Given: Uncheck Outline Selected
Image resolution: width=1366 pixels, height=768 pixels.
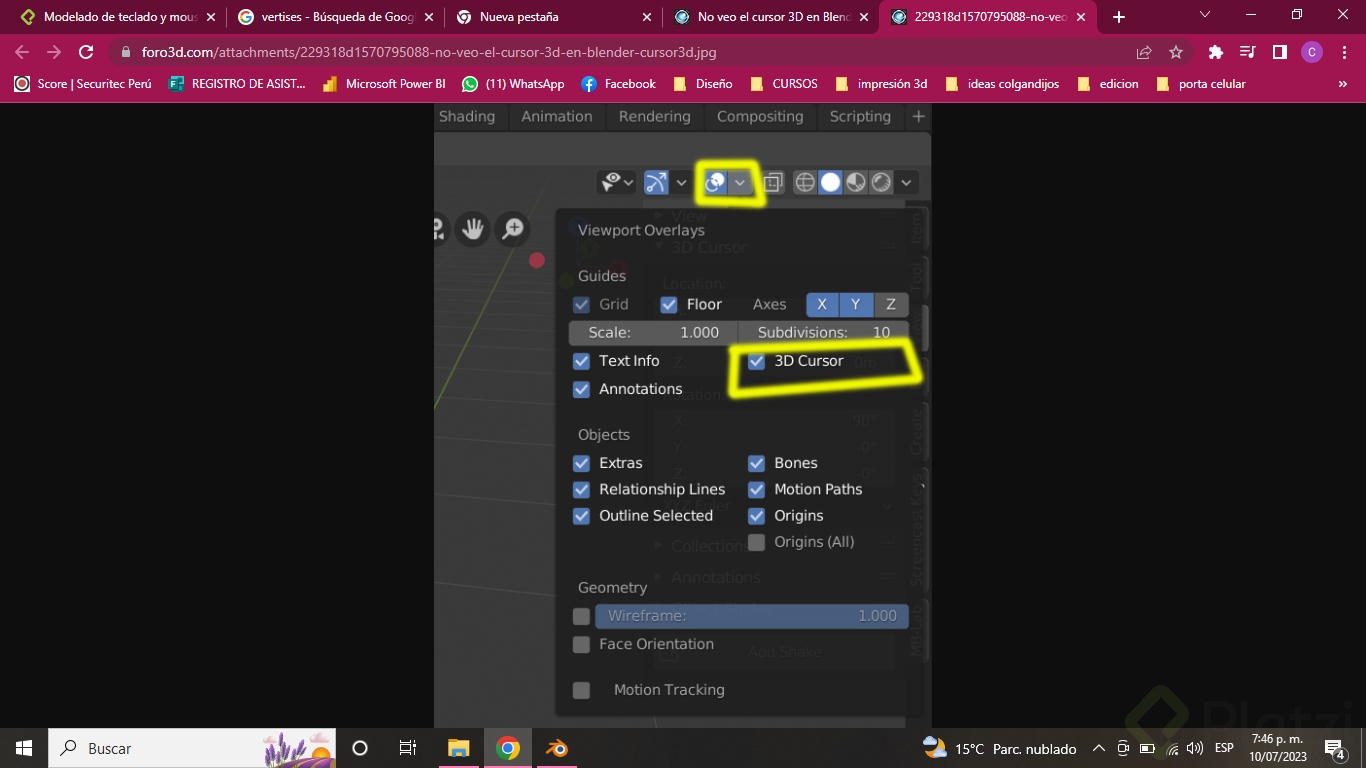Looking at the screenshot, I should point(581,516).
